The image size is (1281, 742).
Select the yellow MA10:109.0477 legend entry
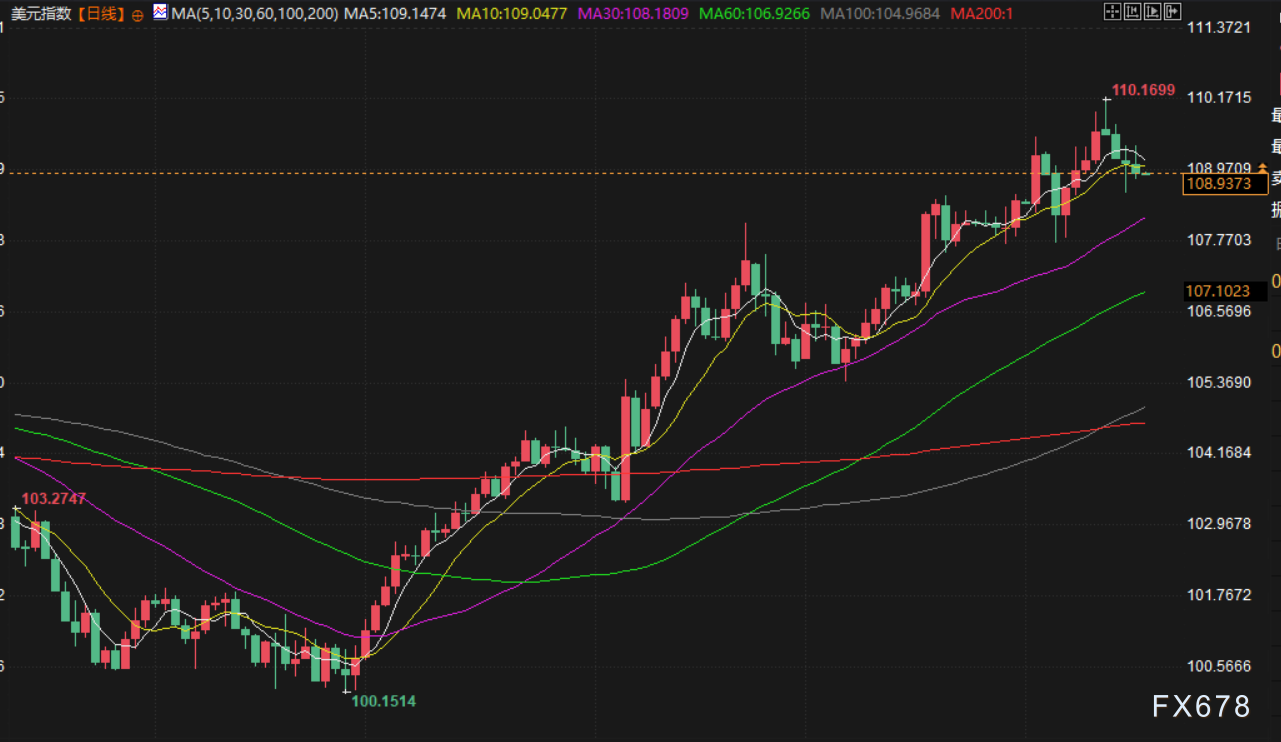point(511,14)
